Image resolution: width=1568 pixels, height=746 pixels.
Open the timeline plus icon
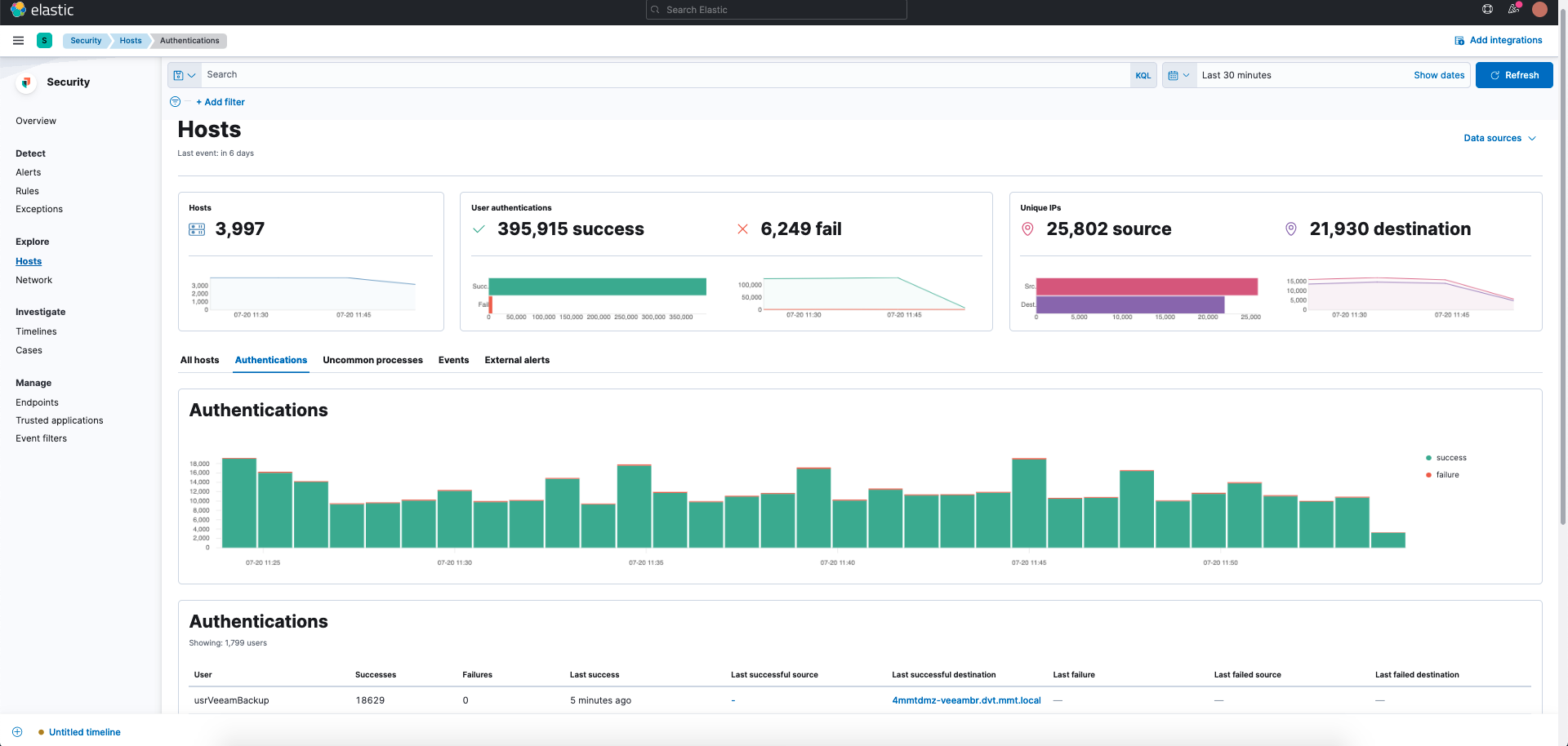click(x=17, y=732)
